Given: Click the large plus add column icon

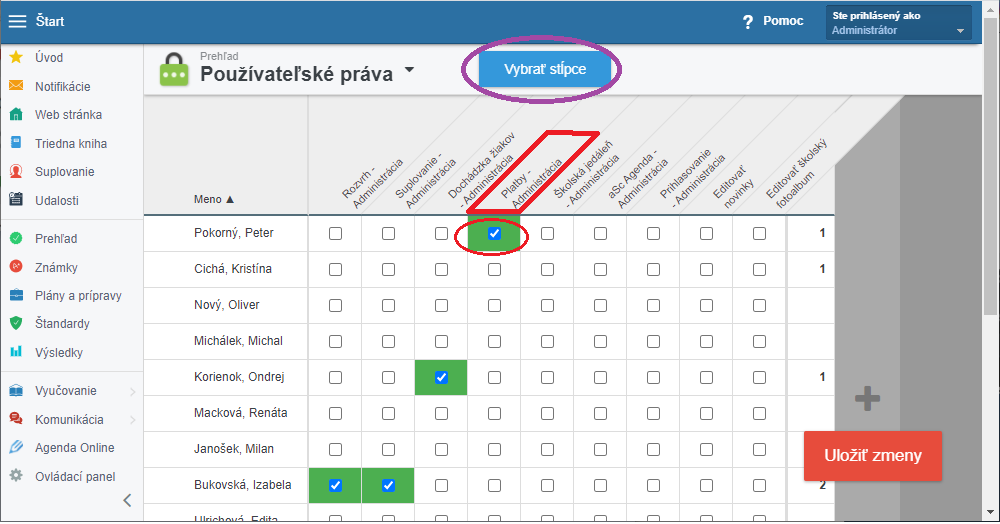Looking at the screenshot, I should [867, 399].
